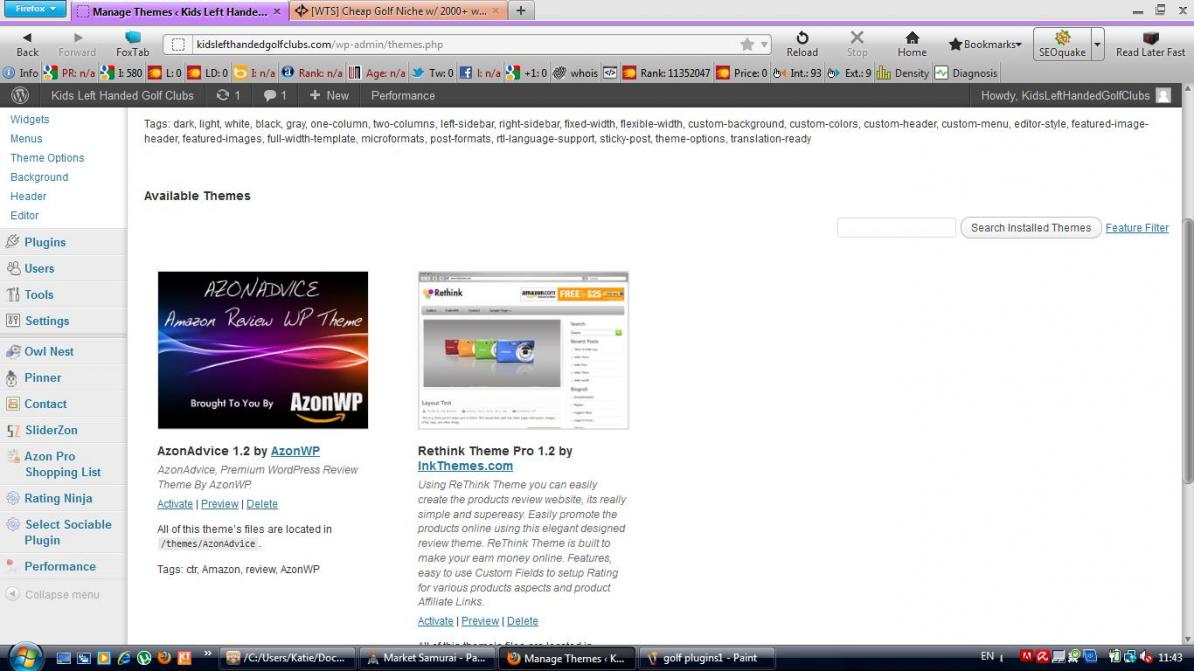Click the Howdy user avatar
The height and width of the screenshot is (671, 1194).
(1163, 96)
